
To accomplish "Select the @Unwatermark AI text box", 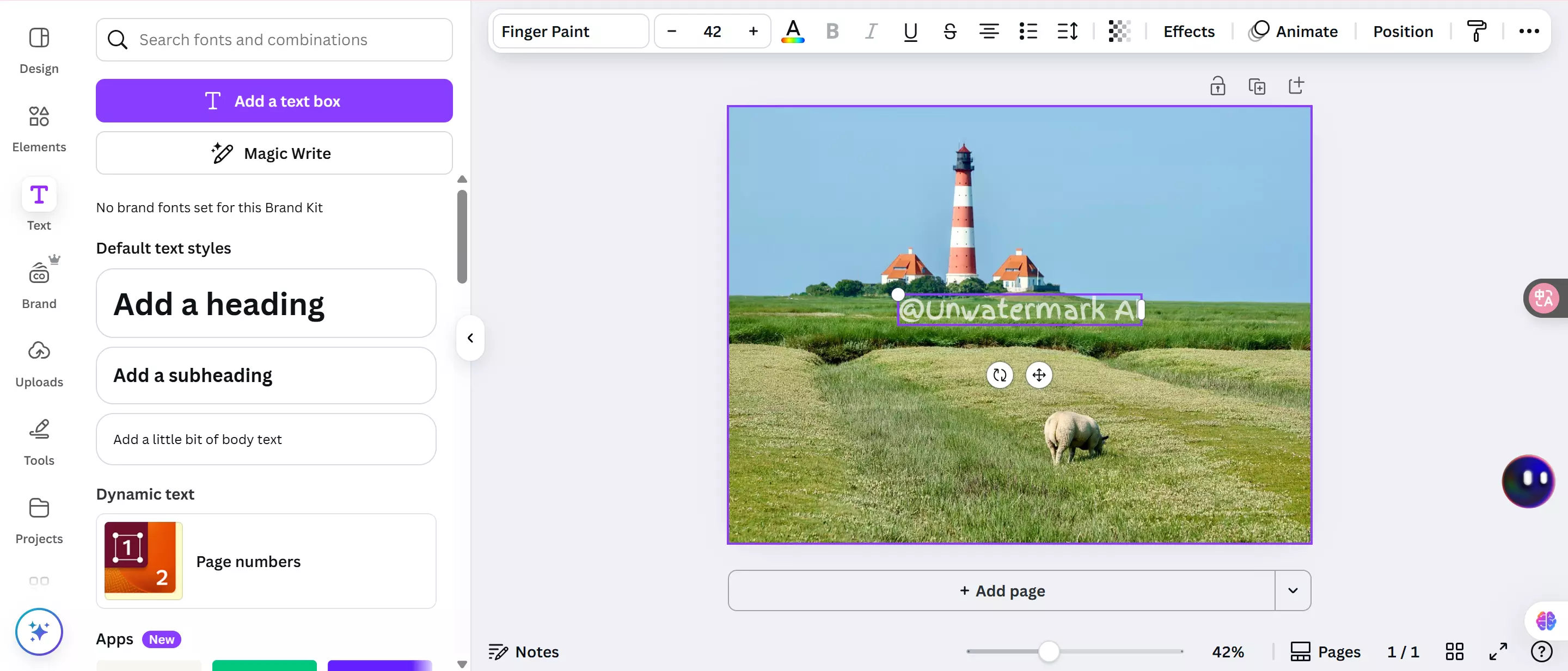I will pos(1020,310).
